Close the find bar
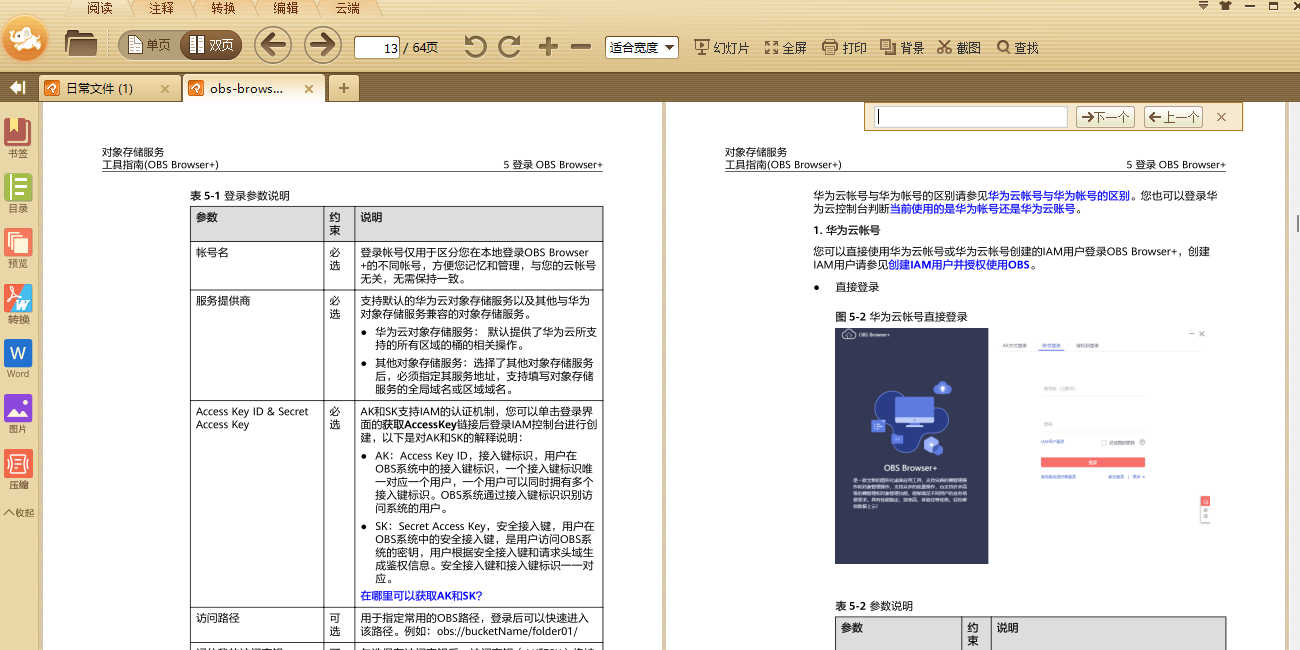The width and height of the screenshot is (1300, 650). coord(1221,117)
